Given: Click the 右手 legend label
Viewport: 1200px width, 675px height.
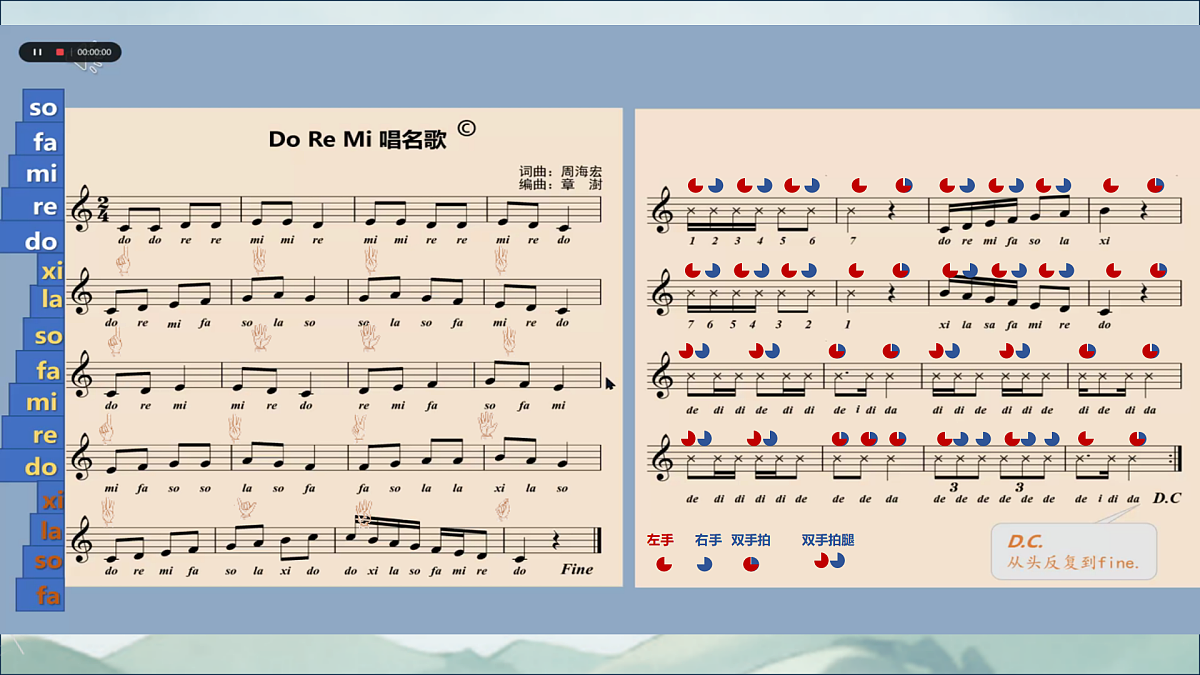Looking at the screenshot, I should pos(708,540).
